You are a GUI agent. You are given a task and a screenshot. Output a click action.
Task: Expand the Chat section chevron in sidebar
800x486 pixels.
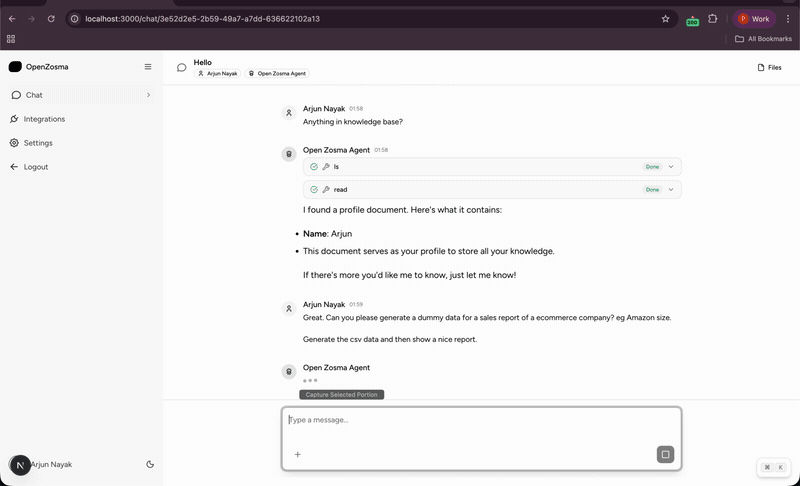[x=148, y=95]
